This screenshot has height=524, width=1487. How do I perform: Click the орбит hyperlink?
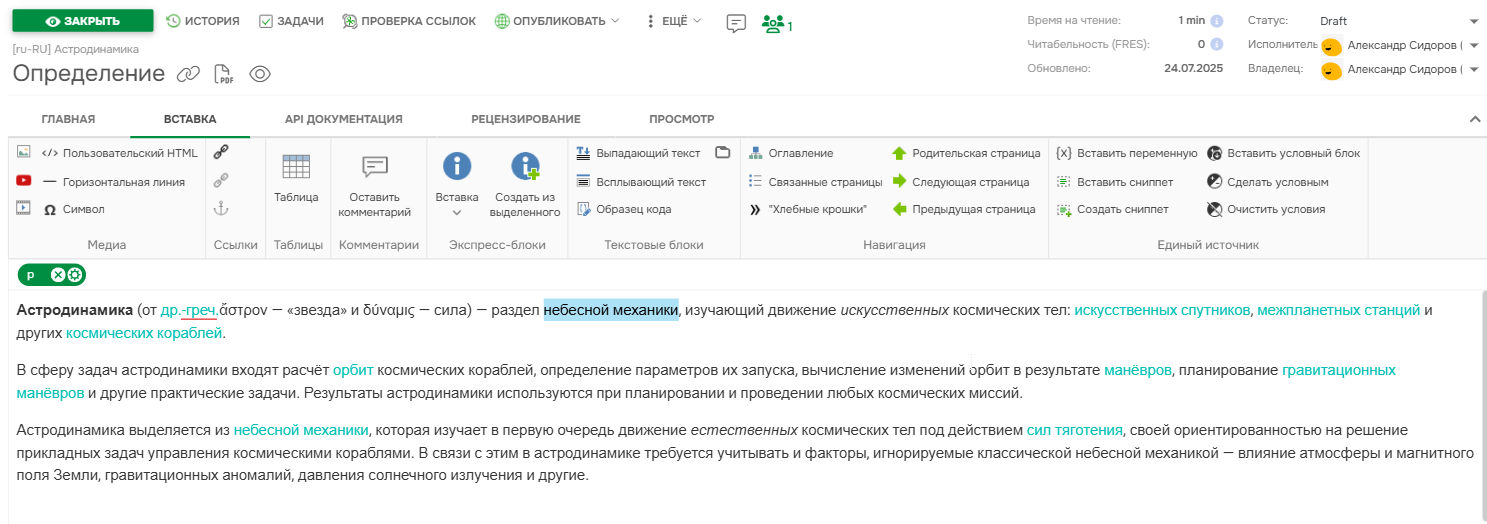click(353, 370)
